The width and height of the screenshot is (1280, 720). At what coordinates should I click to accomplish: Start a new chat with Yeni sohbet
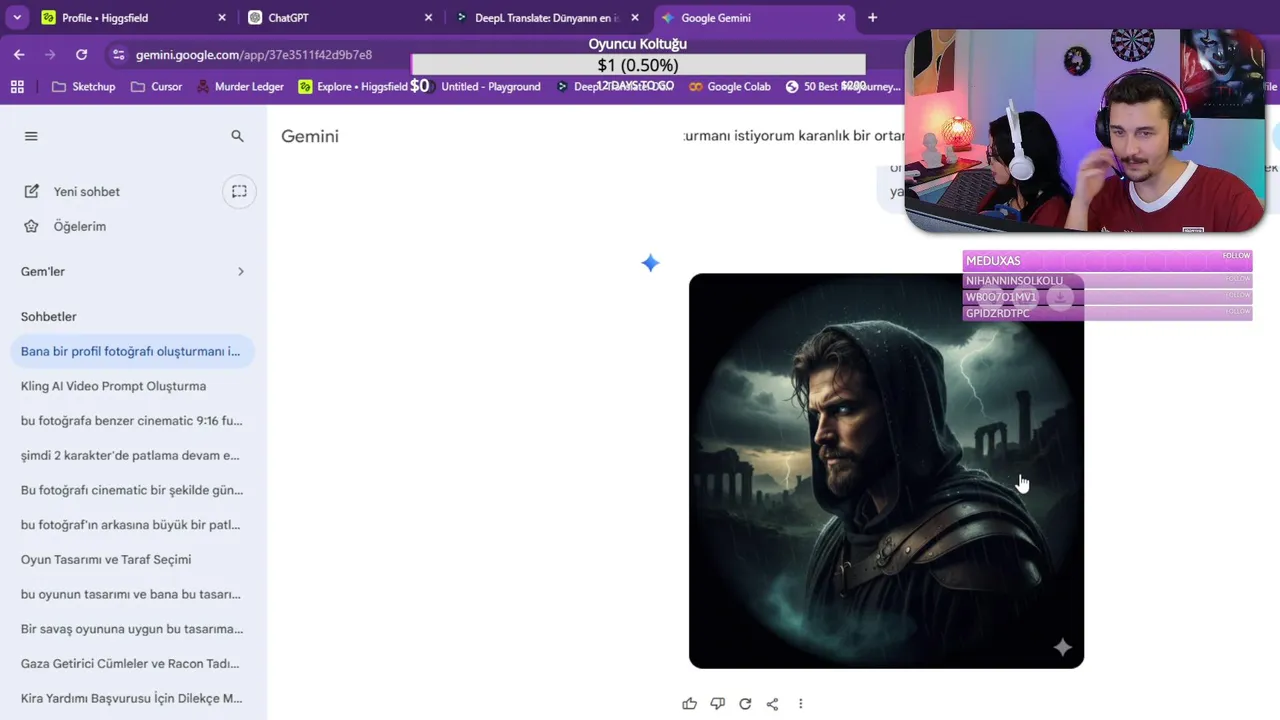73,191
